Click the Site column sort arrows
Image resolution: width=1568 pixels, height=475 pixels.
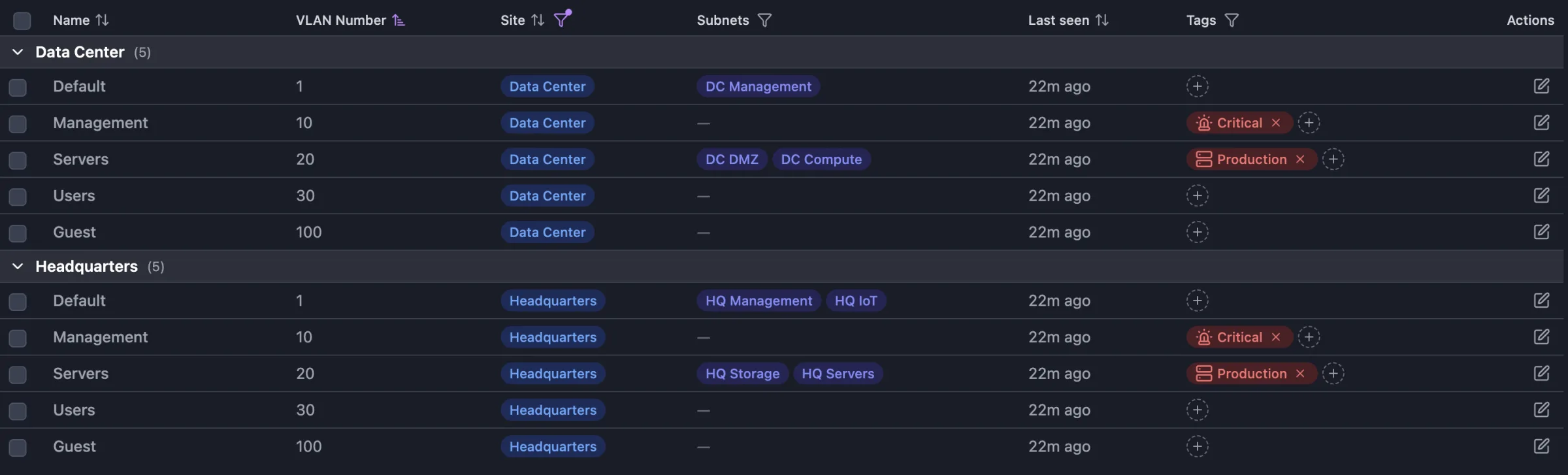pyautogui.click(x=538, y=20)
